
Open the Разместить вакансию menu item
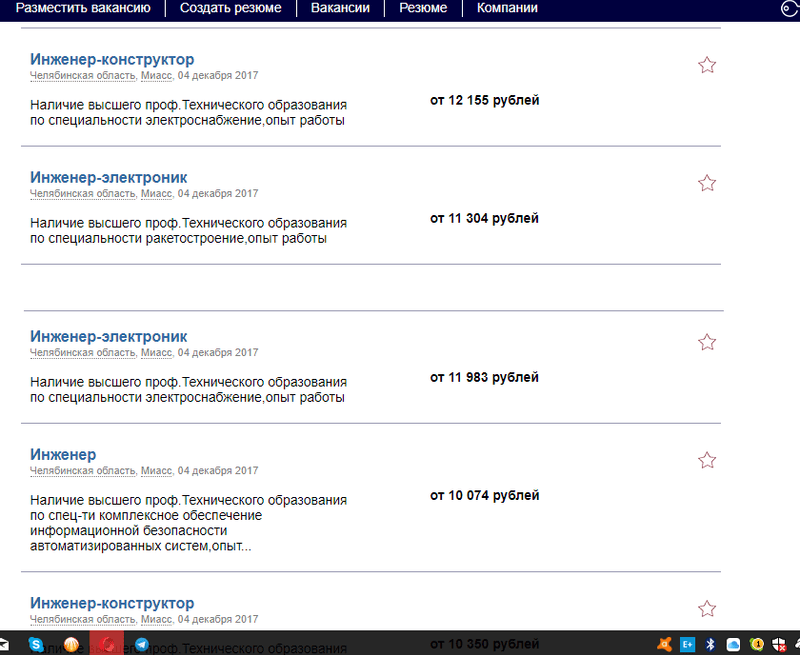pos(83,8)
